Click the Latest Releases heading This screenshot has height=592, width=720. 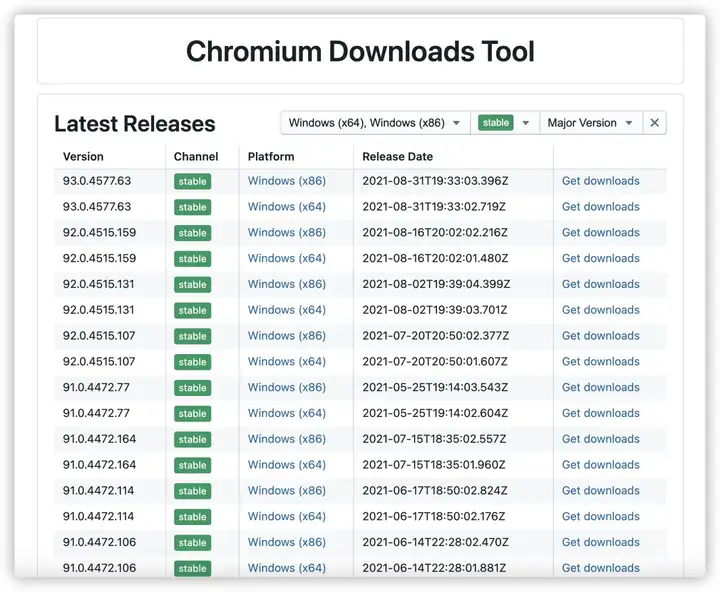pyautogui.click(x=135, y=124)
